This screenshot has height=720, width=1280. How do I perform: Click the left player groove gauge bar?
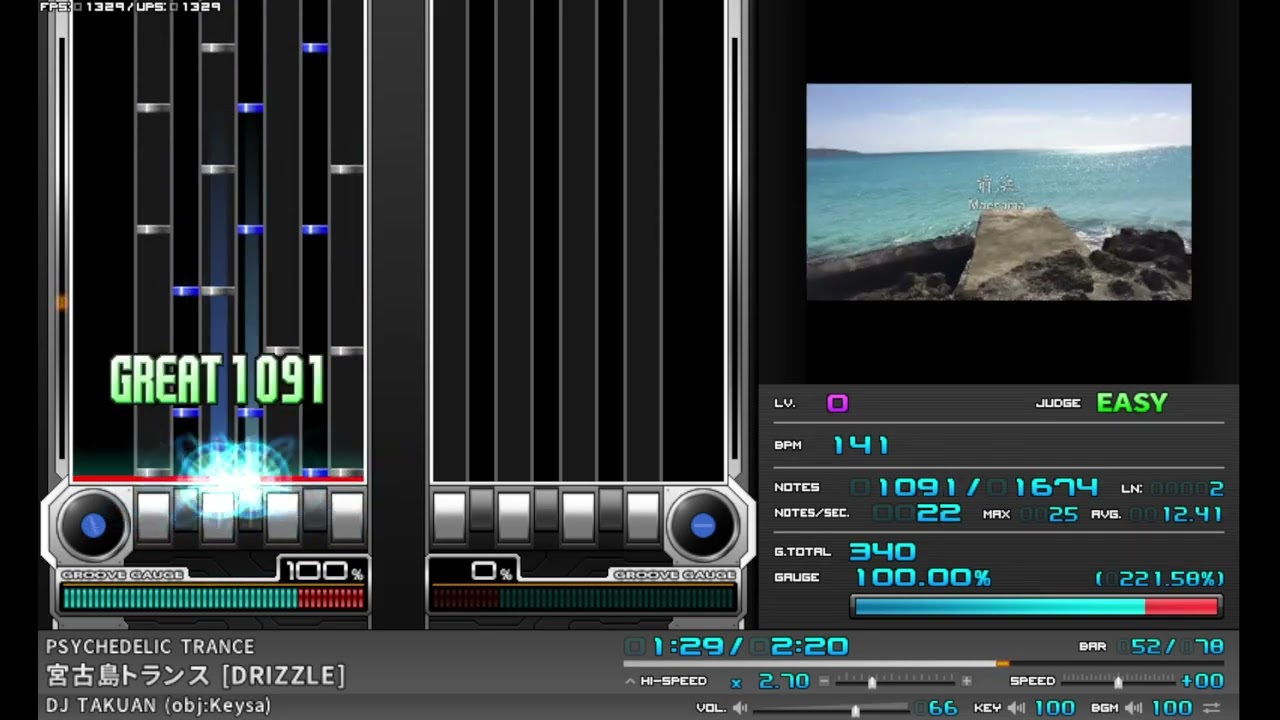pos(212,598)
